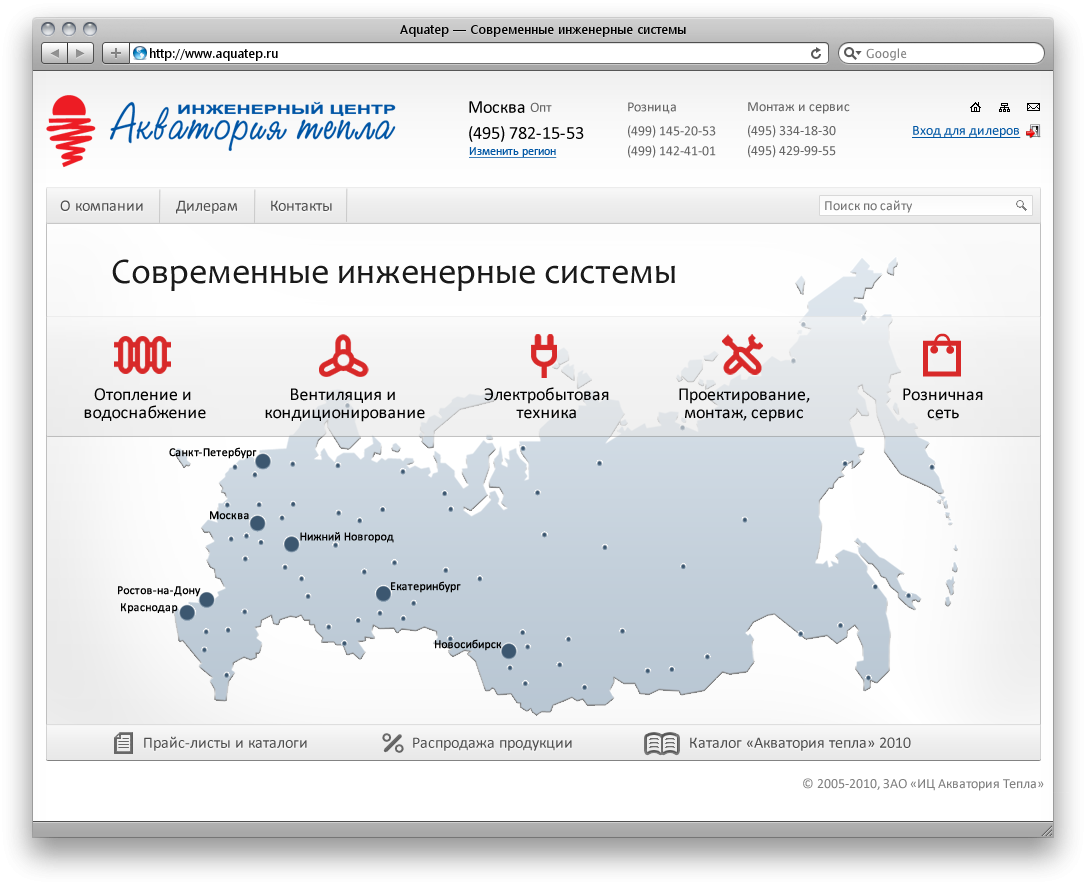Click the crossed tools icon for Проектирование, монтаж, сервис

pyautogui.click(x=742, y=354)
